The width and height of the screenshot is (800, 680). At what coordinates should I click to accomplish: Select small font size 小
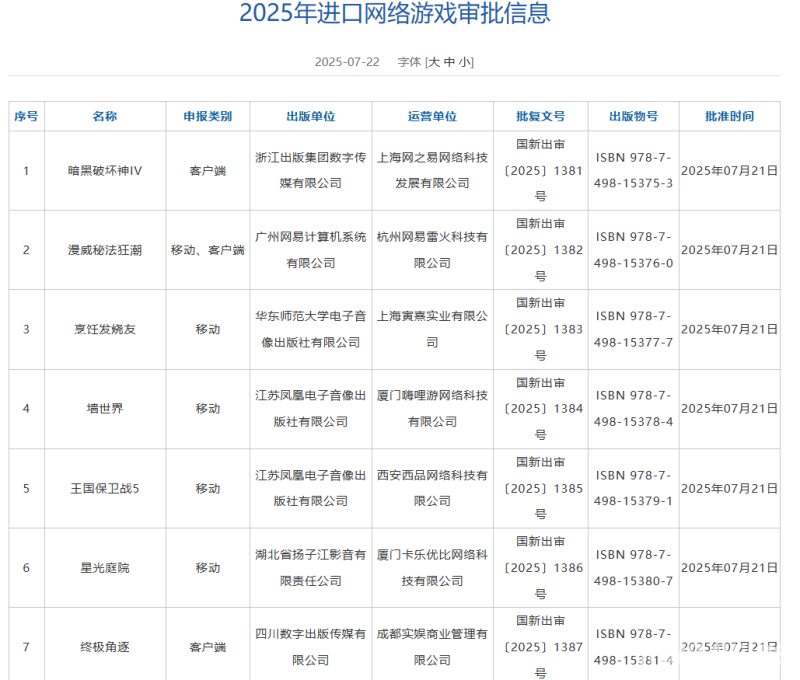pyautogui.click(x=464, y=62)
